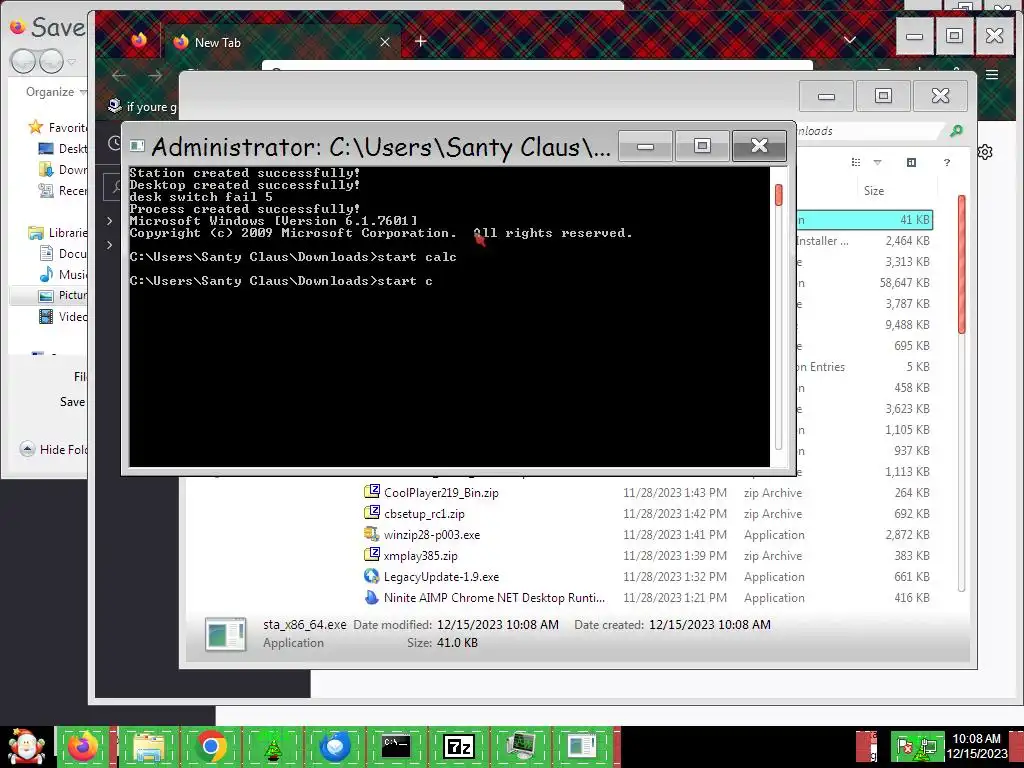The image size is (1024, 768).
Task: Open Thunderbird from the taskbar
Action: click(x=334, y=746)
